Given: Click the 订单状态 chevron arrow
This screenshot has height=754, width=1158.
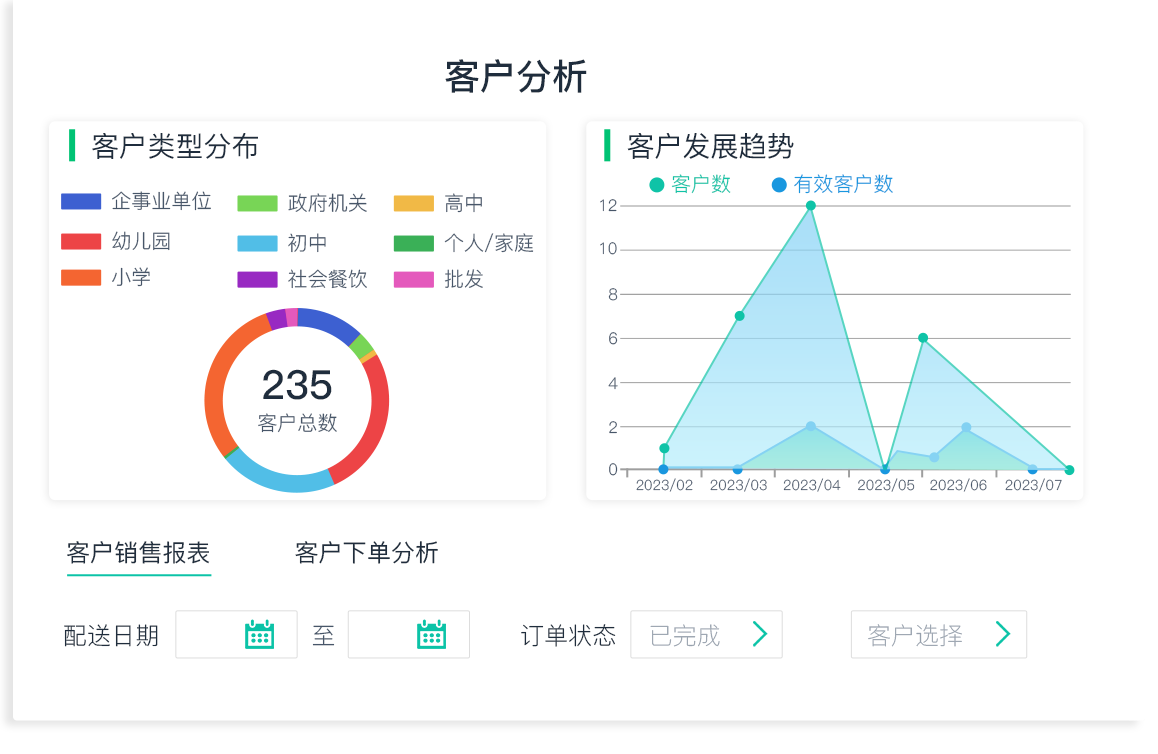Looking at the screenshot, I should [760, 634].
